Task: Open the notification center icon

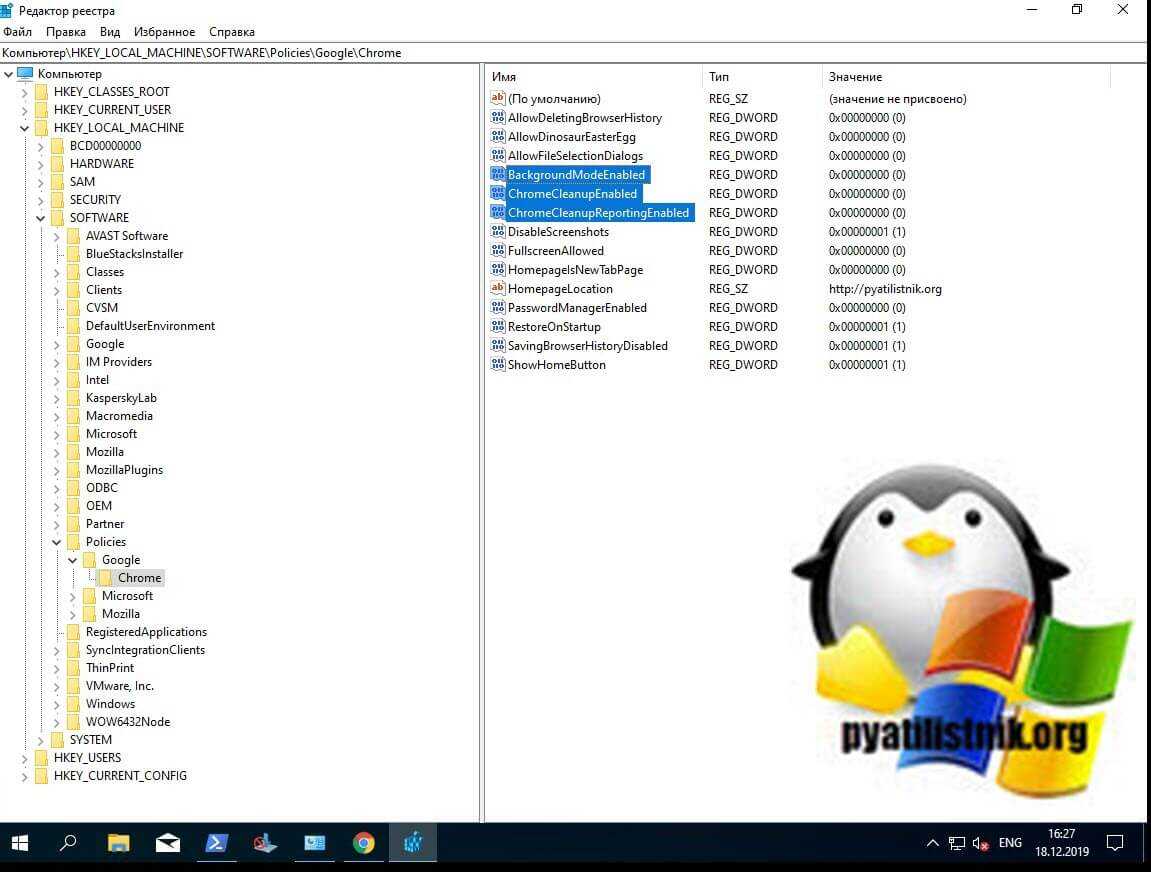Action: (1116, 843)
